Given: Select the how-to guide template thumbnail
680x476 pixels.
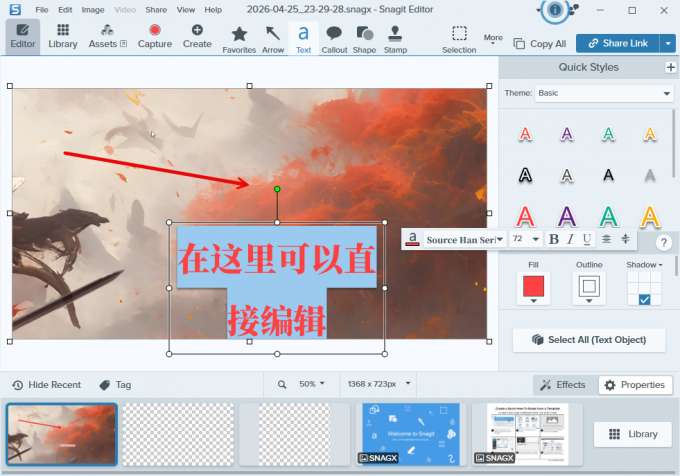Looking at the screenshot, I should (527, 434).
